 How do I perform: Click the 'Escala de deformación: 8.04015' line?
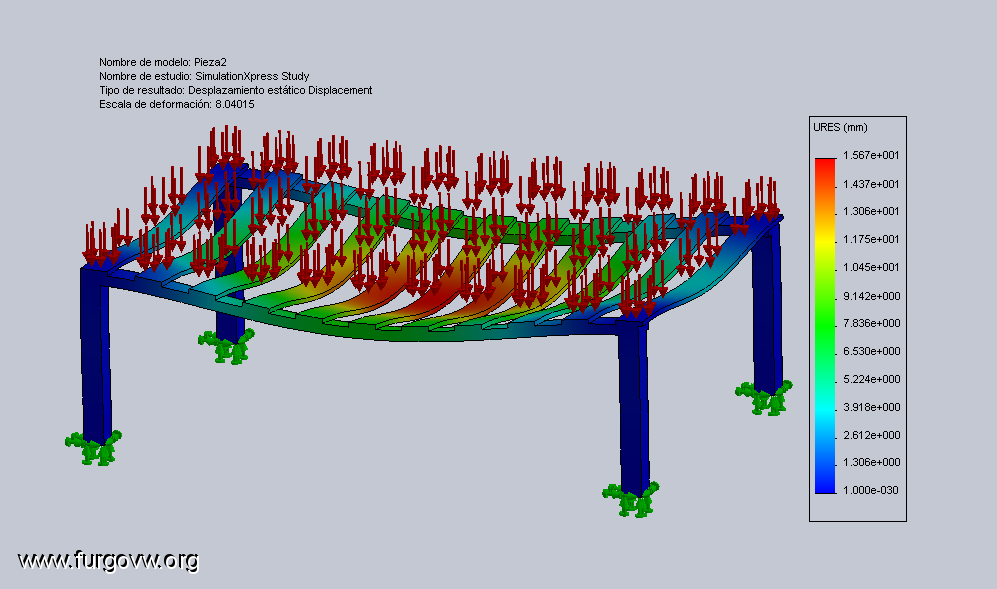177,104
